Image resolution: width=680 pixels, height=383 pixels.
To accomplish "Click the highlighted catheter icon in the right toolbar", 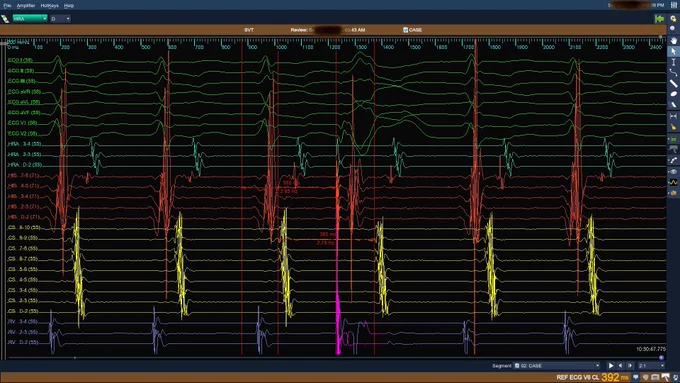I will [673, 149].
